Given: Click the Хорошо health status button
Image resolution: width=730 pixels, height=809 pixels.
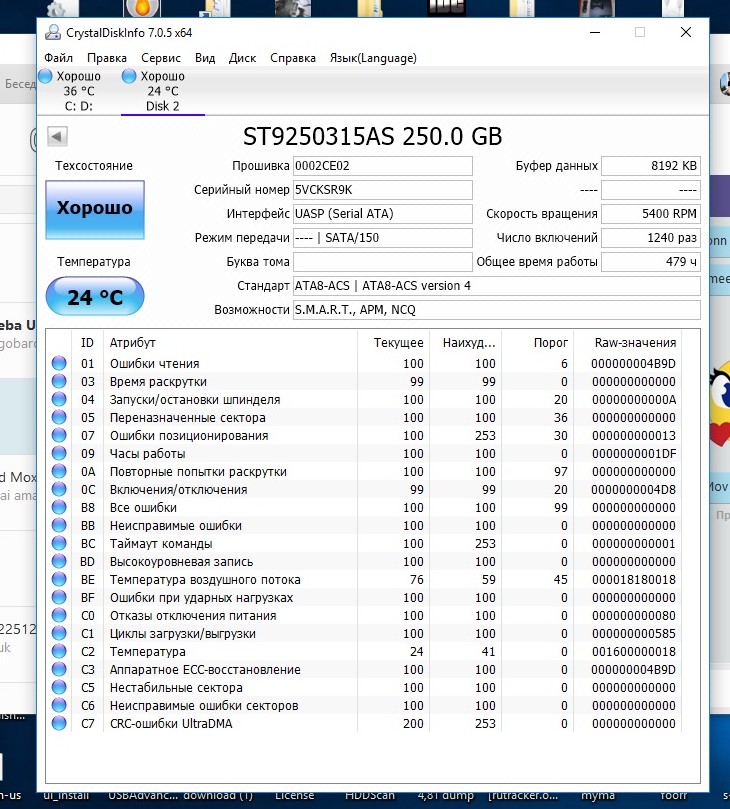Looking at the screenshot, I should coord(95,209).
